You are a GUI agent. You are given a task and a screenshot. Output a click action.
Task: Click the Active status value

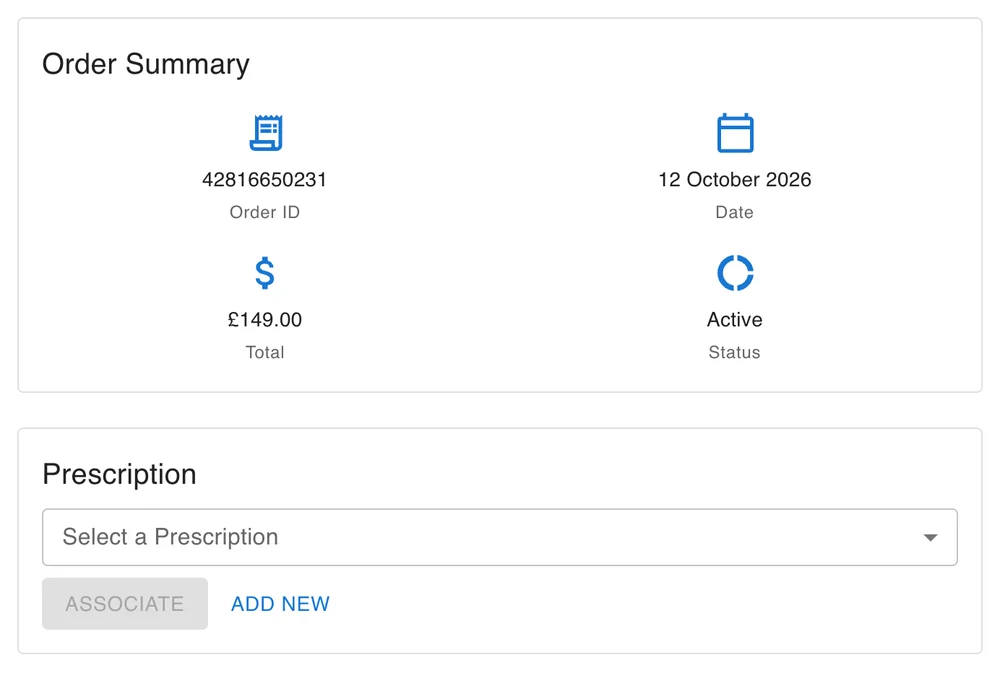click(735, 320)
